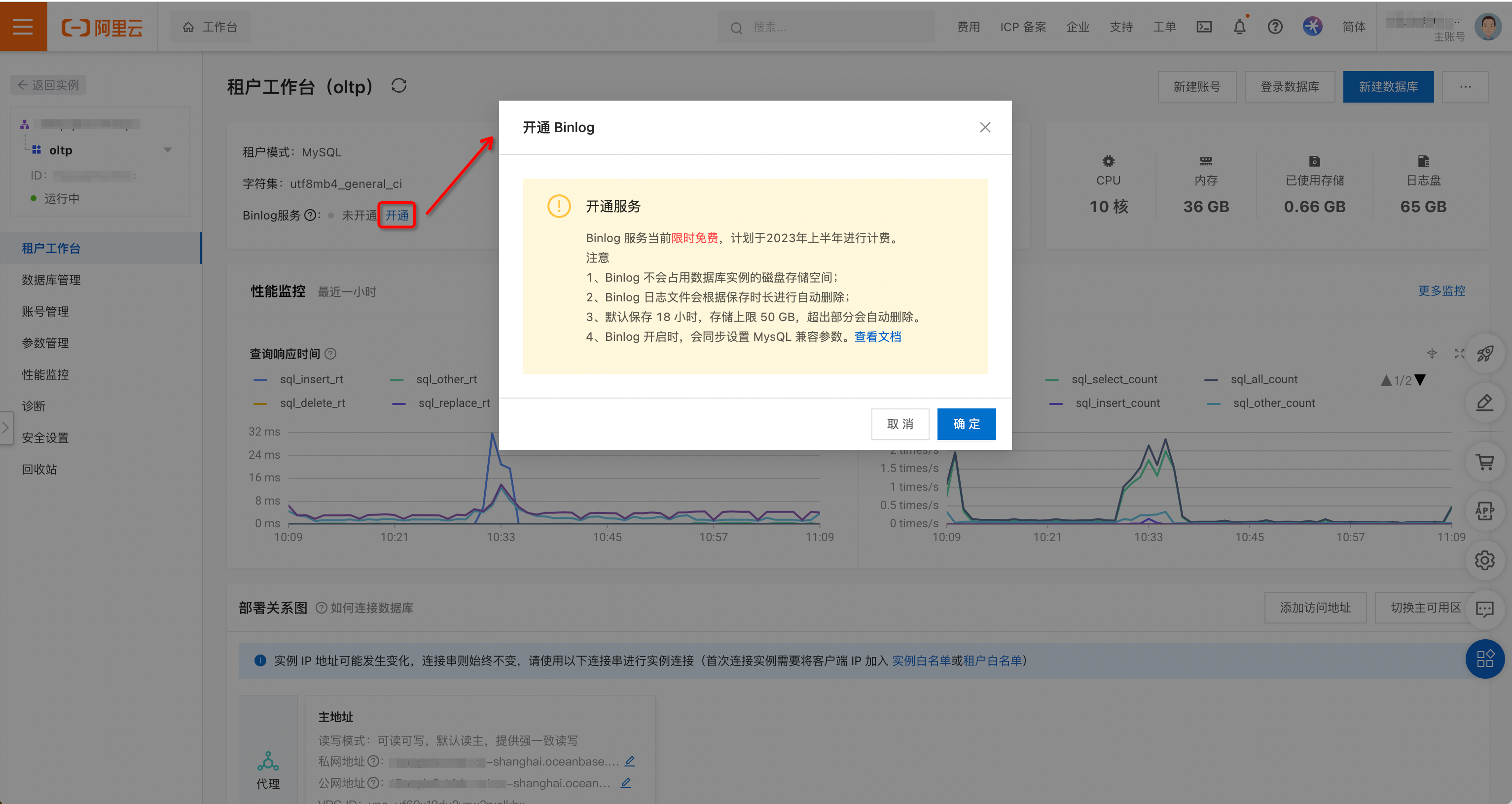Open the 查看文档 link in dialog
The width and height of the screenshot is (1512, 804).
pyautogui.click(x=877, y=336)
